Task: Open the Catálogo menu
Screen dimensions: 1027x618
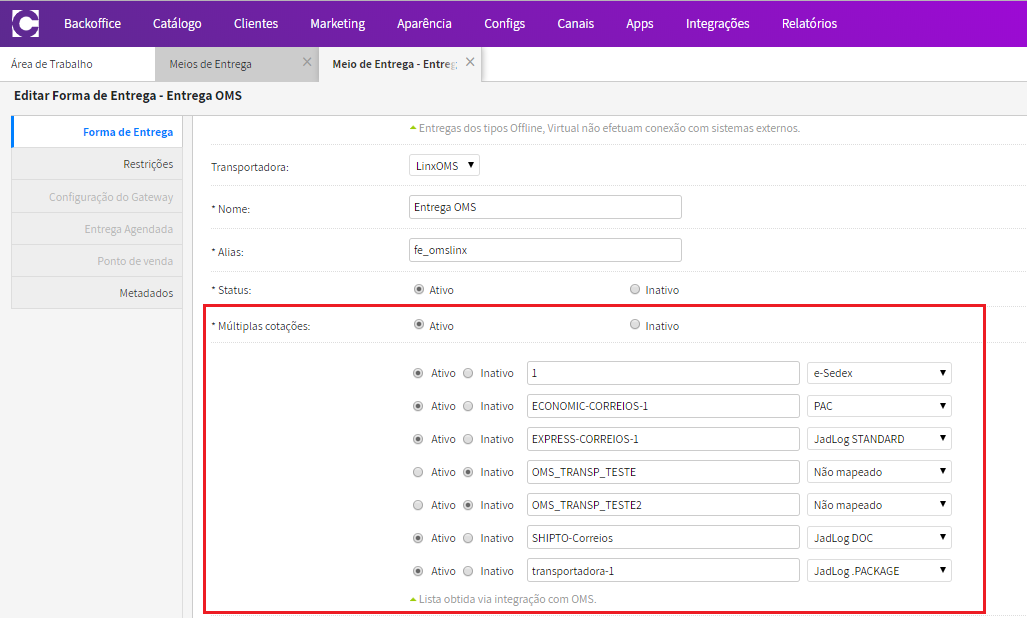Action: pos(177,24)
